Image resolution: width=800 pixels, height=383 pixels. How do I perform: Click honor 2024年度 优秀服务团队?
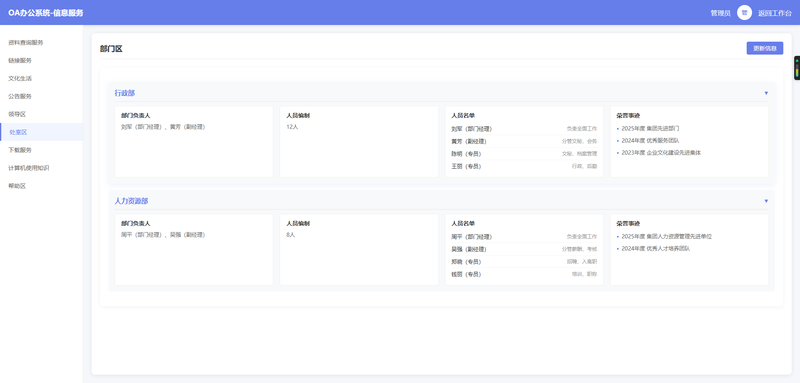(650, 140)
